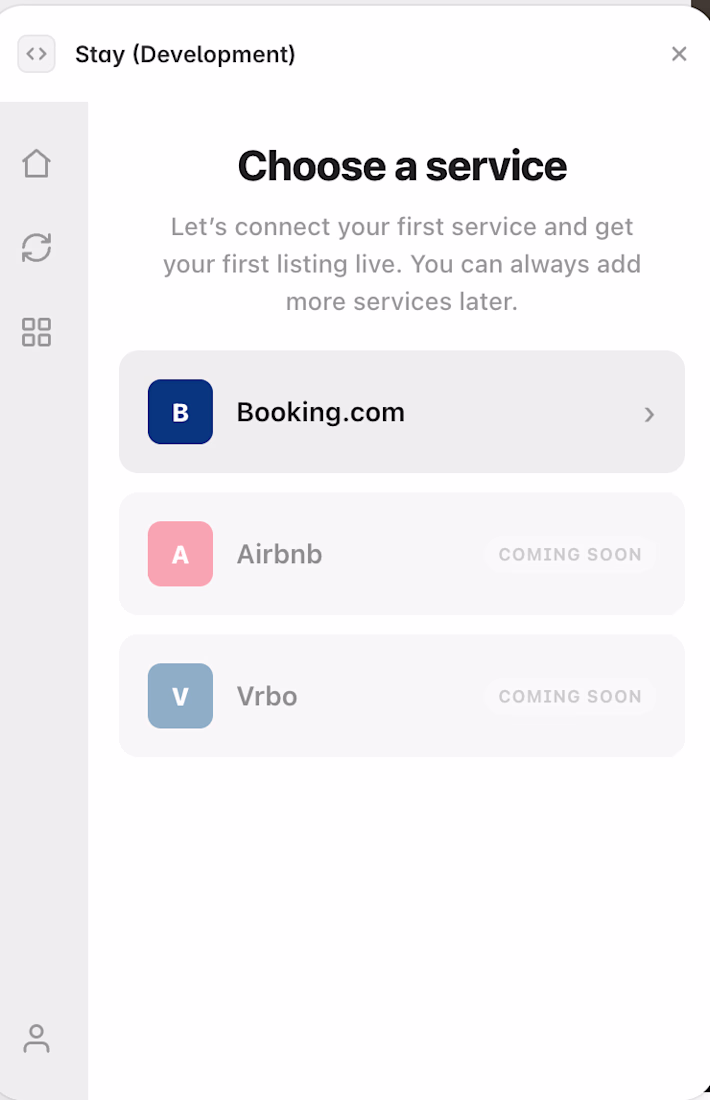Click Vrbo's COMING SOON badge
This screenshot has width=710, height=1100.
coord(570,697)
